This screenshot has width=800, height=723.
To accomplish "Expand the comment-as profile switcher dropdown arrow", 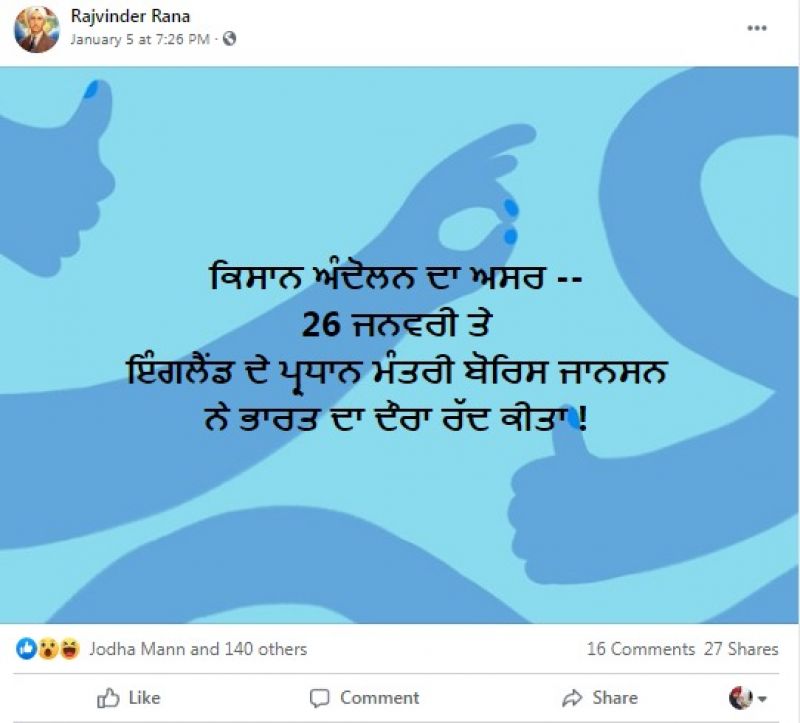I will (763, 699).
